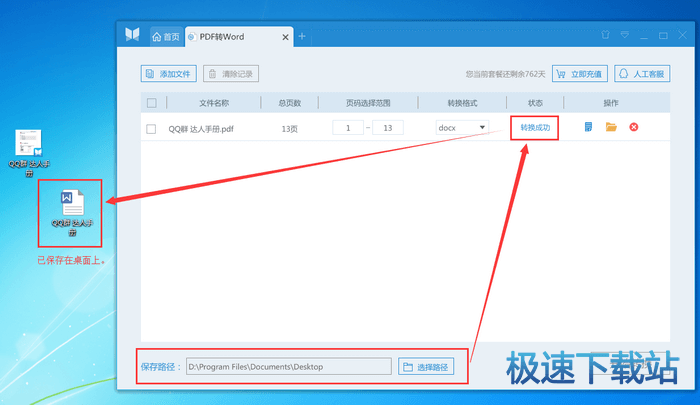This screenshot has width=700, height=405.
Task: Close the PDF转Word tab
Action: pos(285,38)
